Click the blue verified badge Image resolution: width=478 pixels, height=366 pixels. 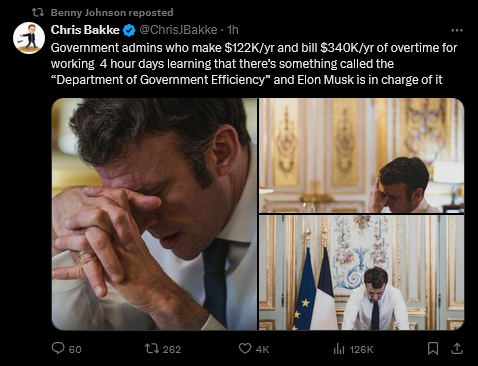129,30
